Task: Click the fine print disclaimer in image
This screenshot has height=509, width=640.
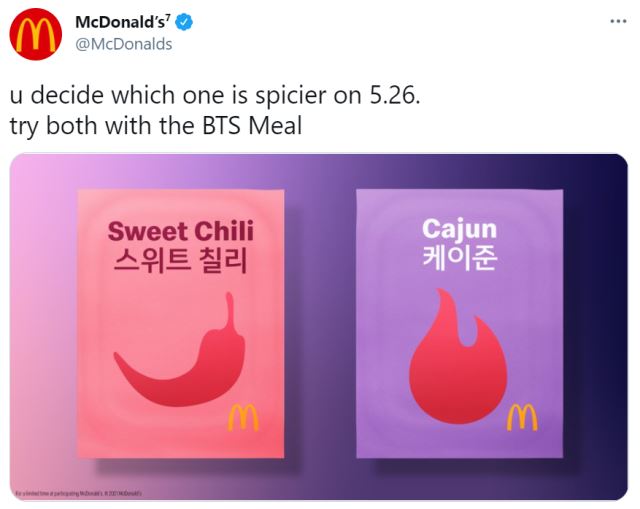Action: tap(78, 493)
